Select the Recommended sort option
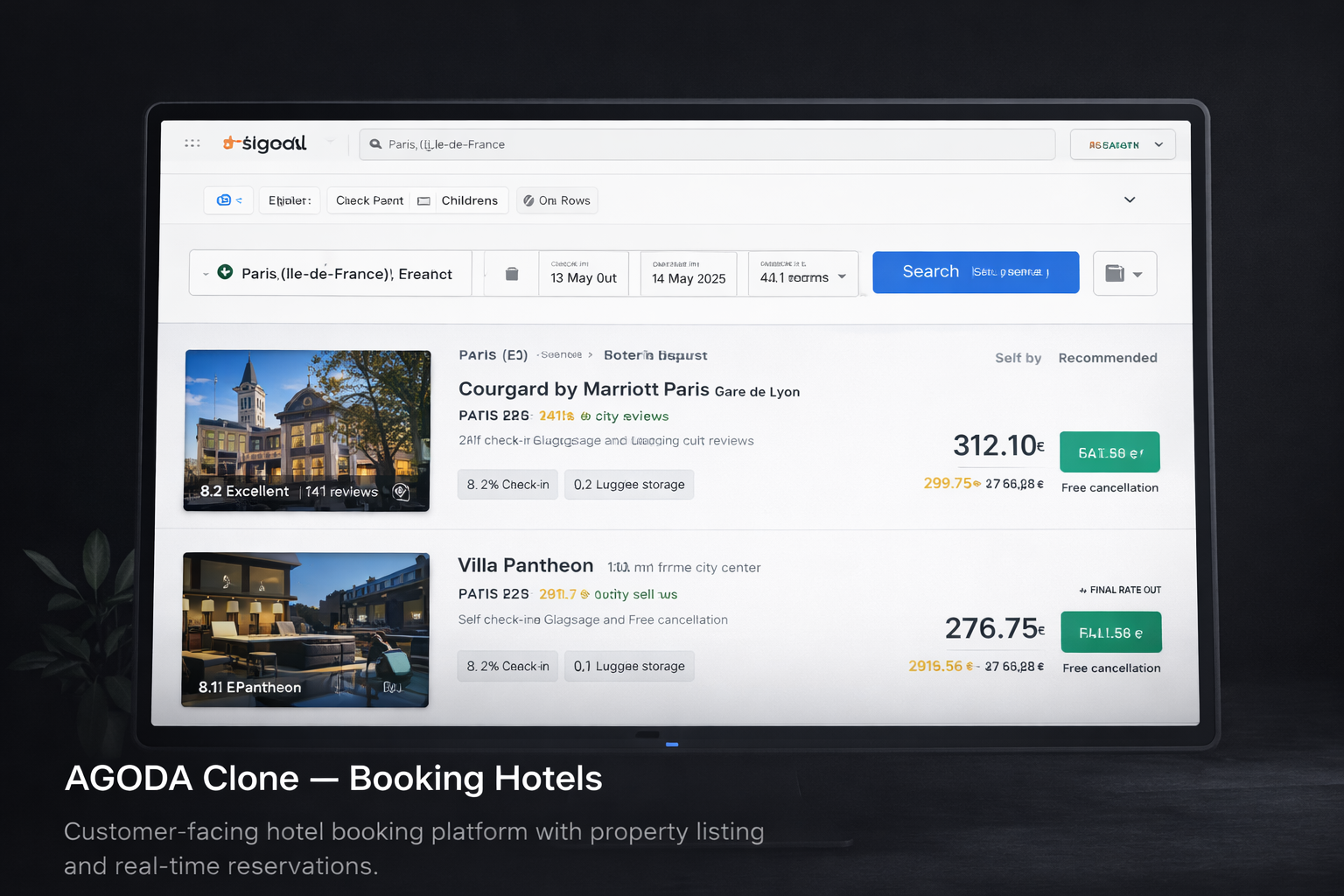 [x=1107, y=358]
